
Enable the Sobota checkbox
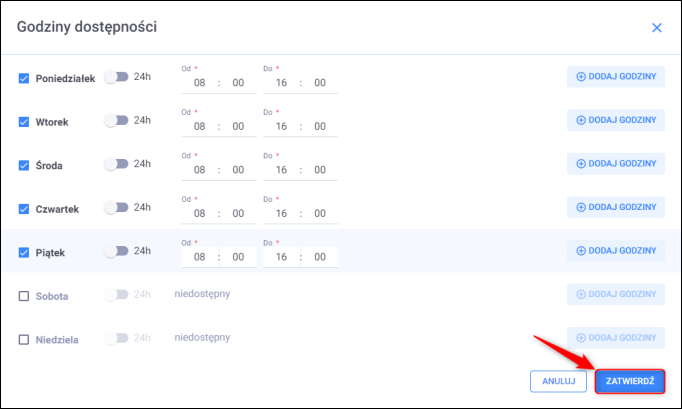tap(24, 296)
